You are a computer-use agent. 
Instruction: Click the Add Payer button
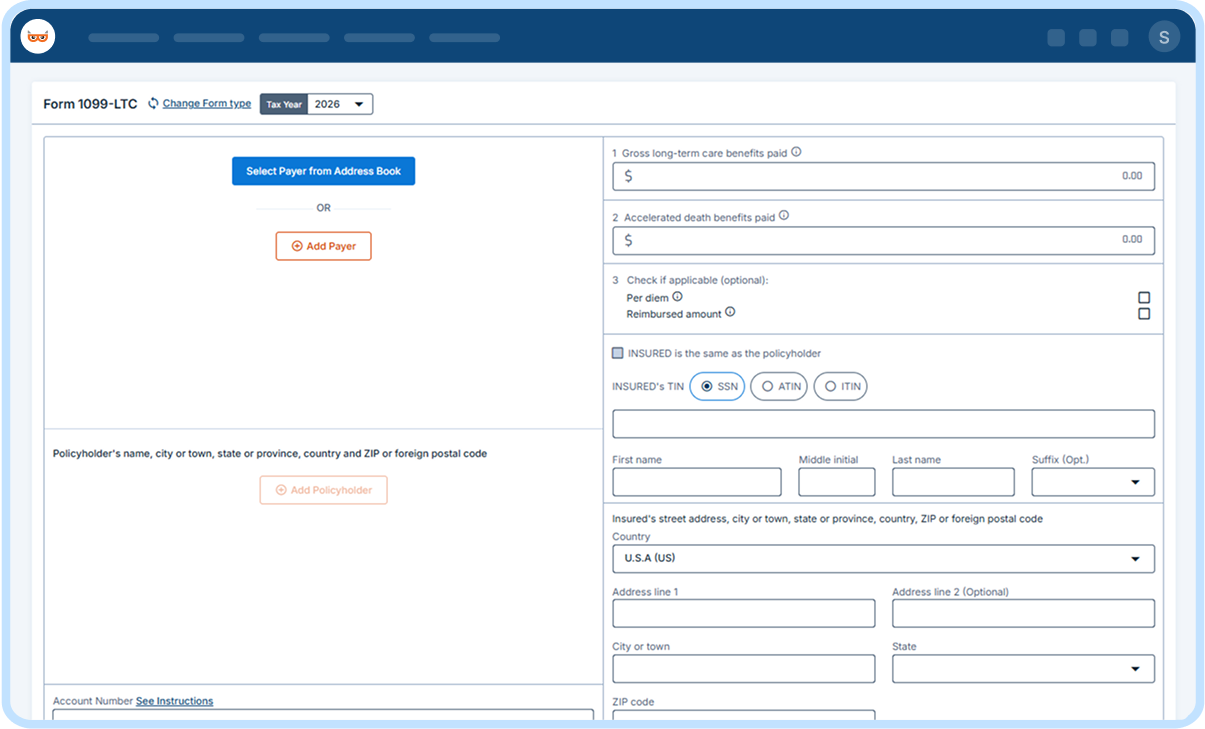(x=323, y=246)
